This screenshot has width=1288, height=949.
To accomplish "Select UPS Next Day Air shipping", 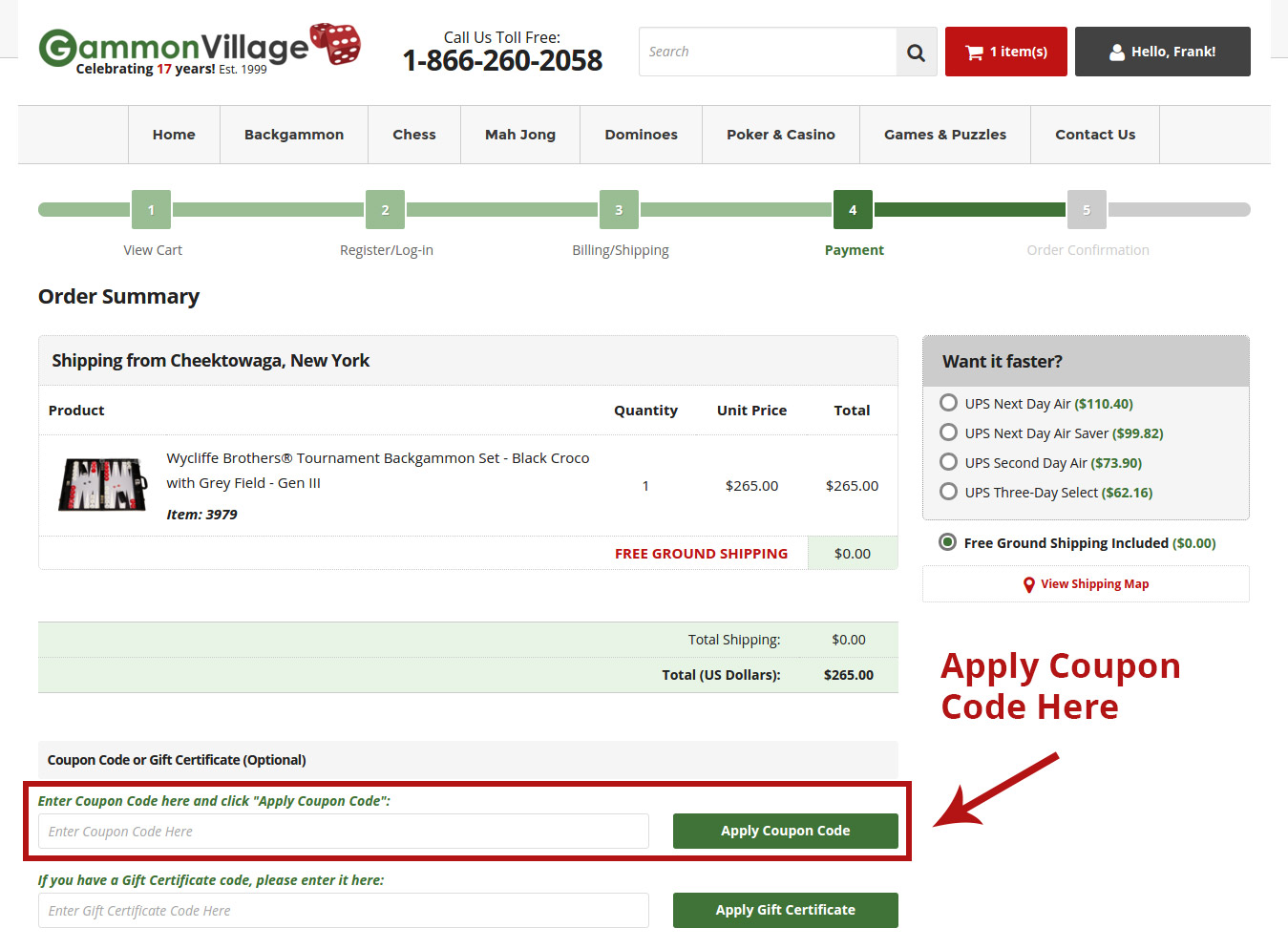I will (x=948, y=403).
